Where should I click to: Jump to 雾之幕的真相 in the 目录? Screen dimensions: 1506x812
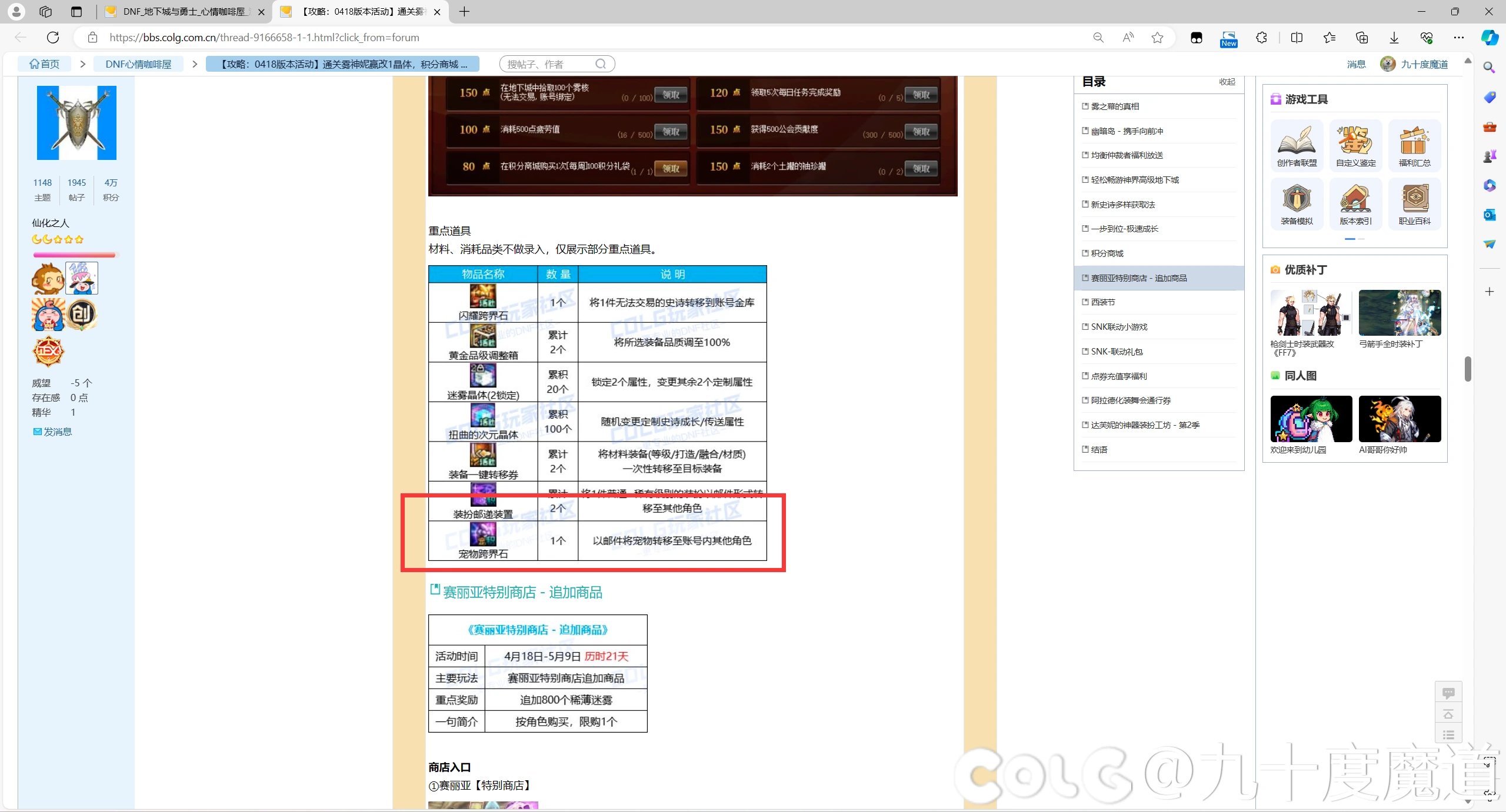[1115, 106]
